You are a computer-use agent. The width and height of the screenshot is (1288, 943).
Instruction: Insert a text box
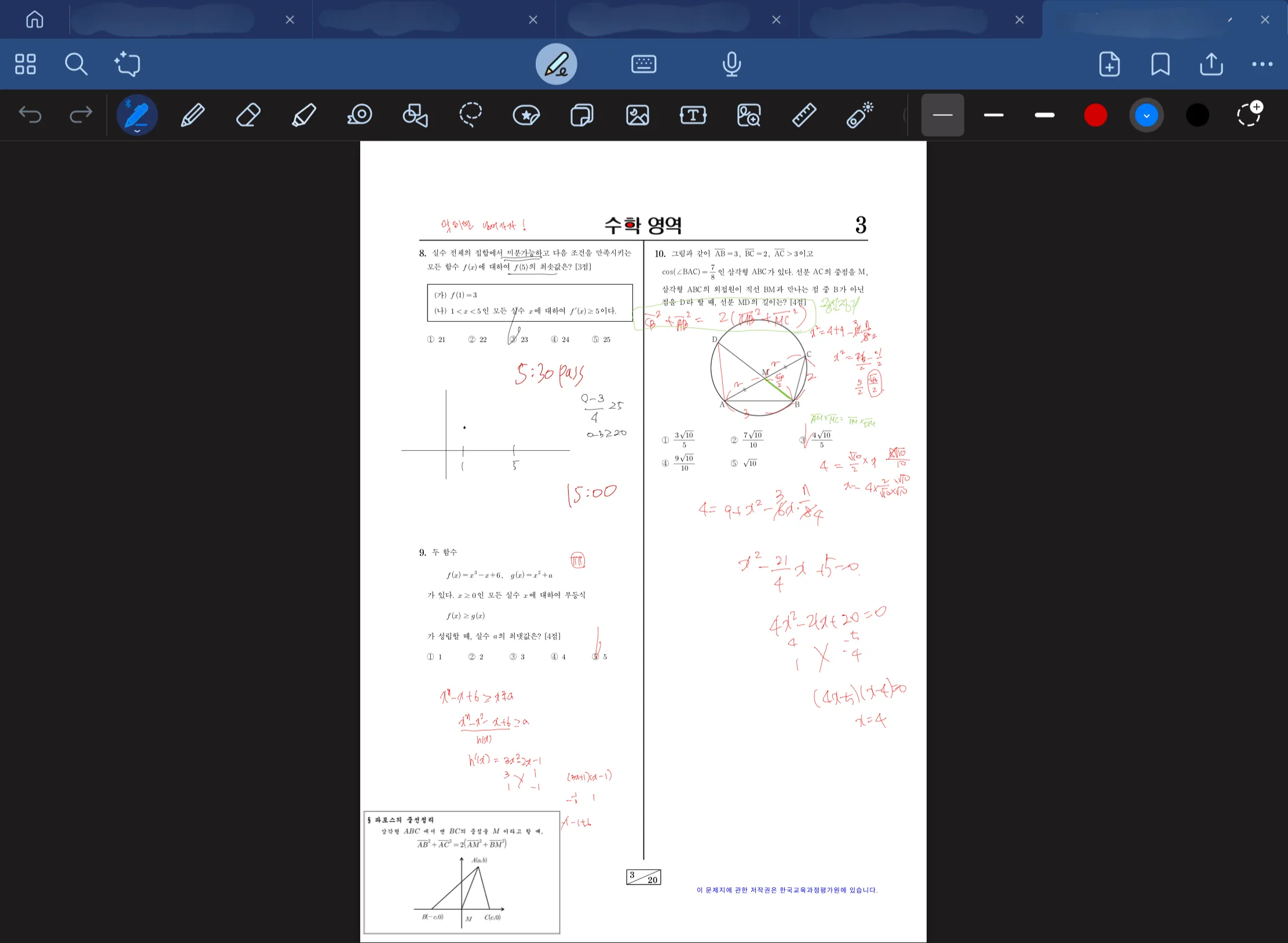pos(693,115)
